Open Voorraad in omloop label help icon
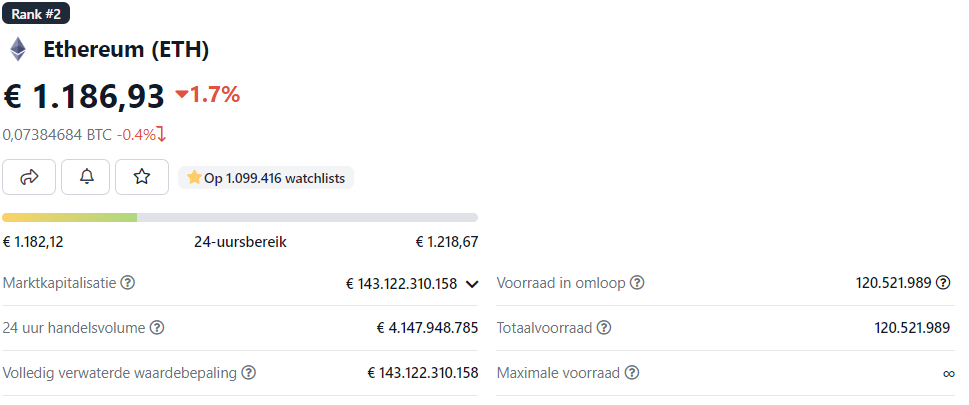The height and width of the screenshot is (405, 969). point(637,283)
